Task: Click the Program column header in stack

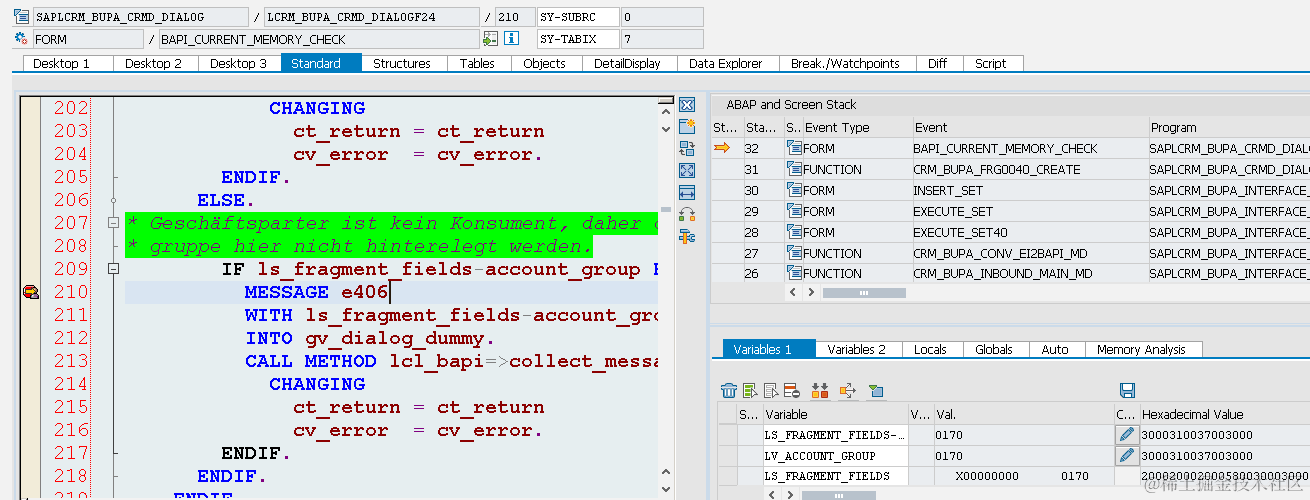Action: pyautogui.click(x=1229, y=127)
